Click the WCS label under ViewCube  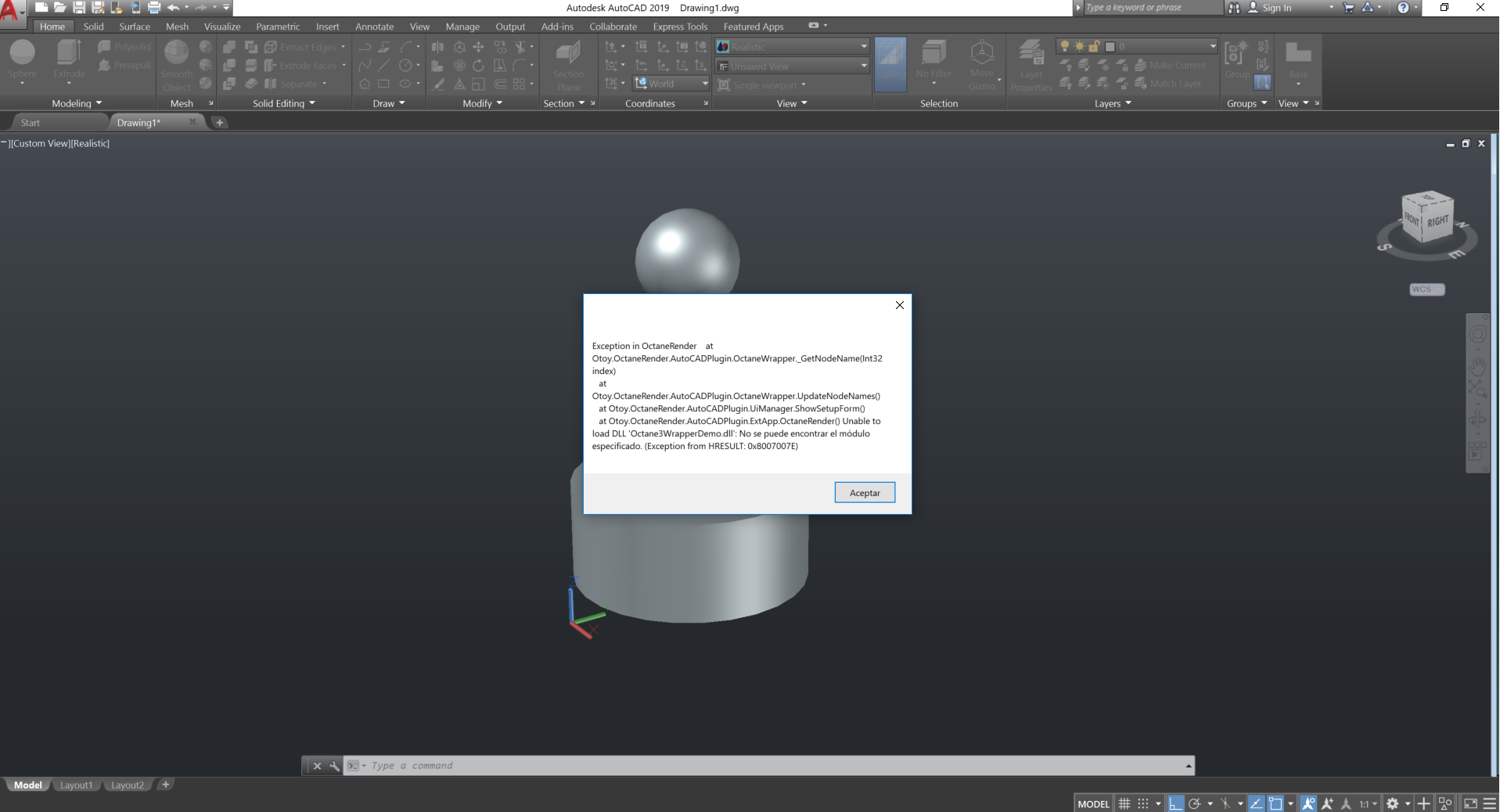tap(1426, 289)
